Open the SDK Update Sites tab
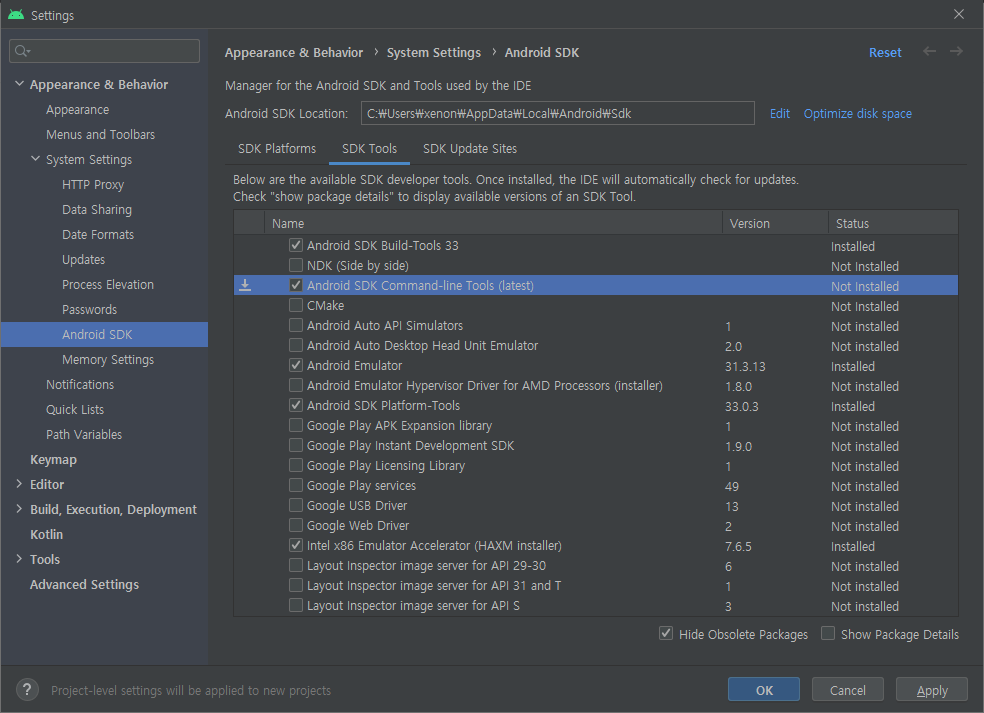 470,149
